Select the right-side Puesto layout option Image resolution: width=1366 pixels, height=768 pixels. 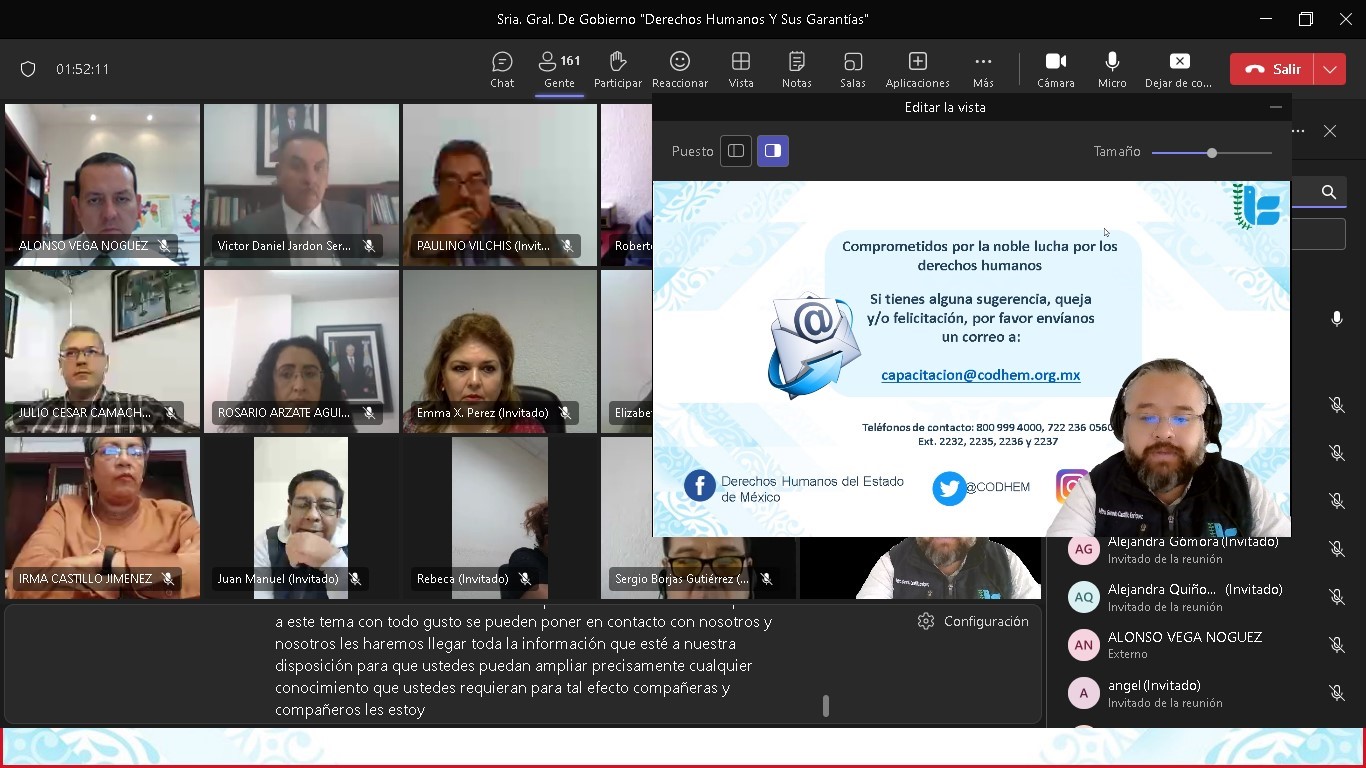point(772,151)
